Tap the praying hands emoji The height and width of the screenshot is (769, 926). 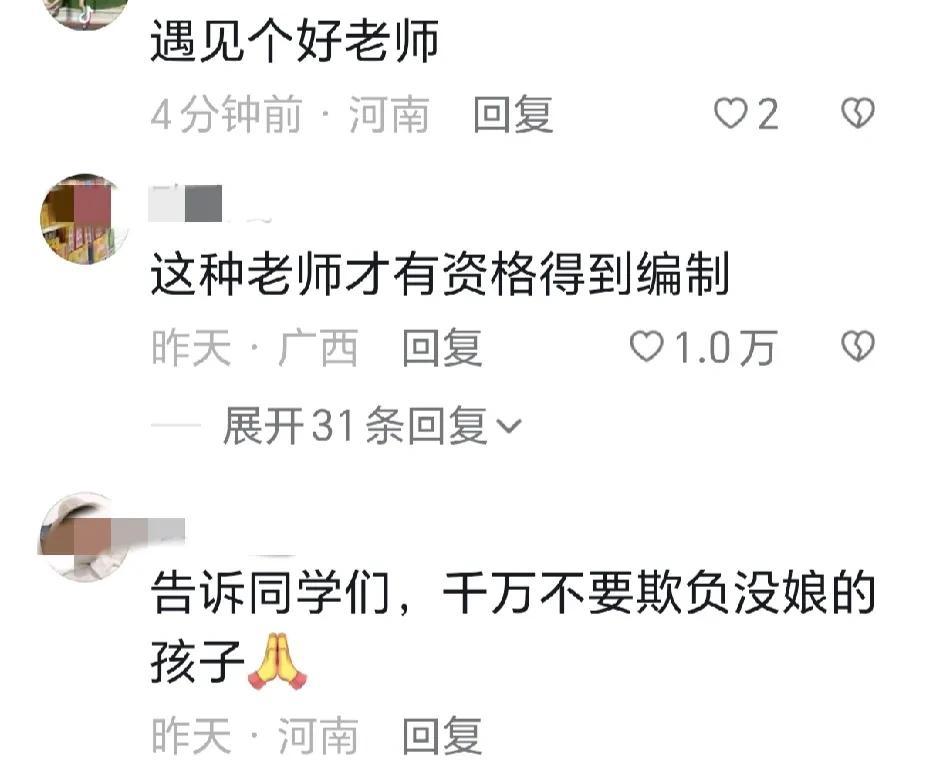coord(278,661)
